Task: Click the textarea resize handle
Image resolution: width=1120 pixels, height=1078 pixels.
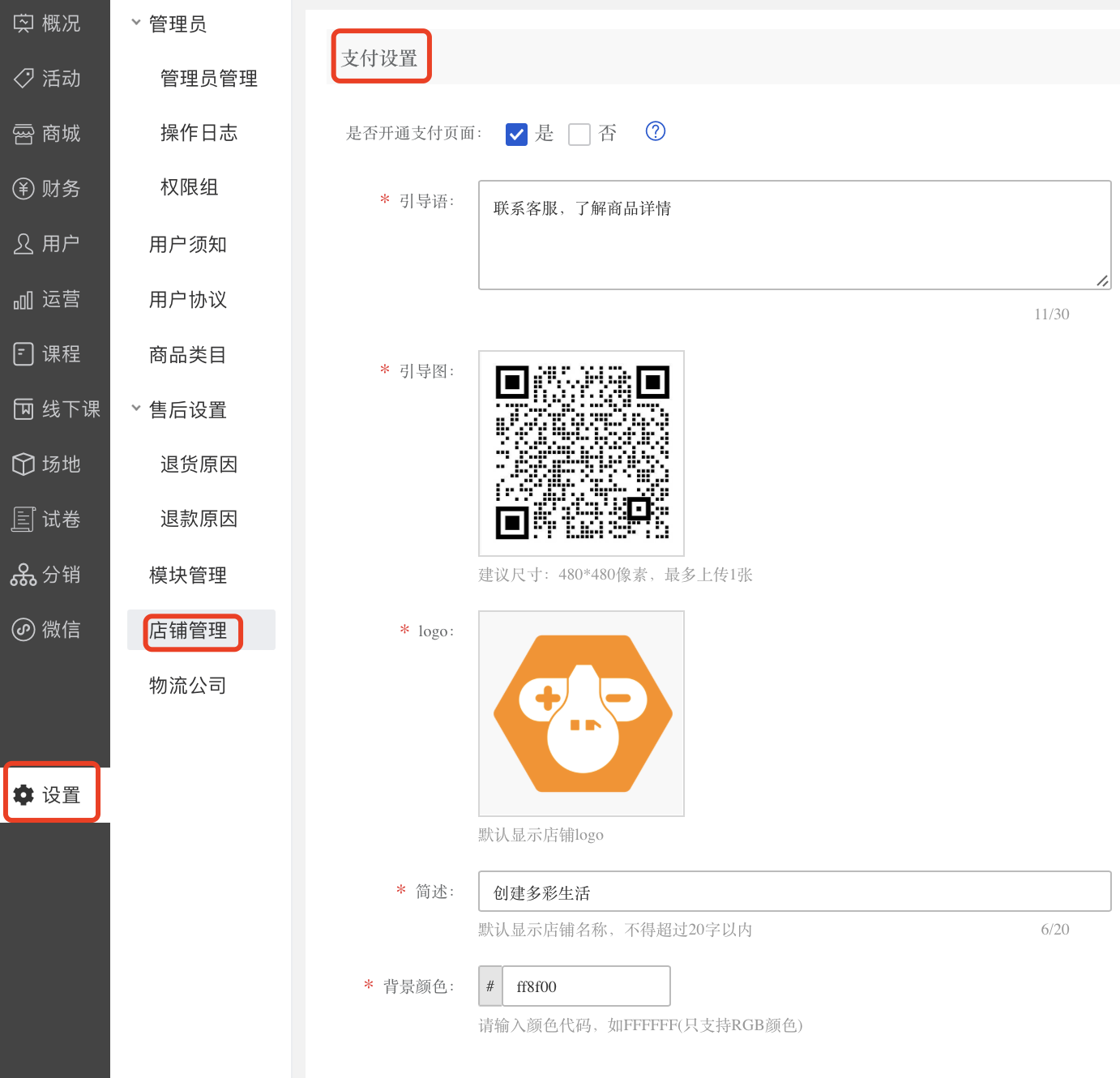Action: [x=1102, y=280]
